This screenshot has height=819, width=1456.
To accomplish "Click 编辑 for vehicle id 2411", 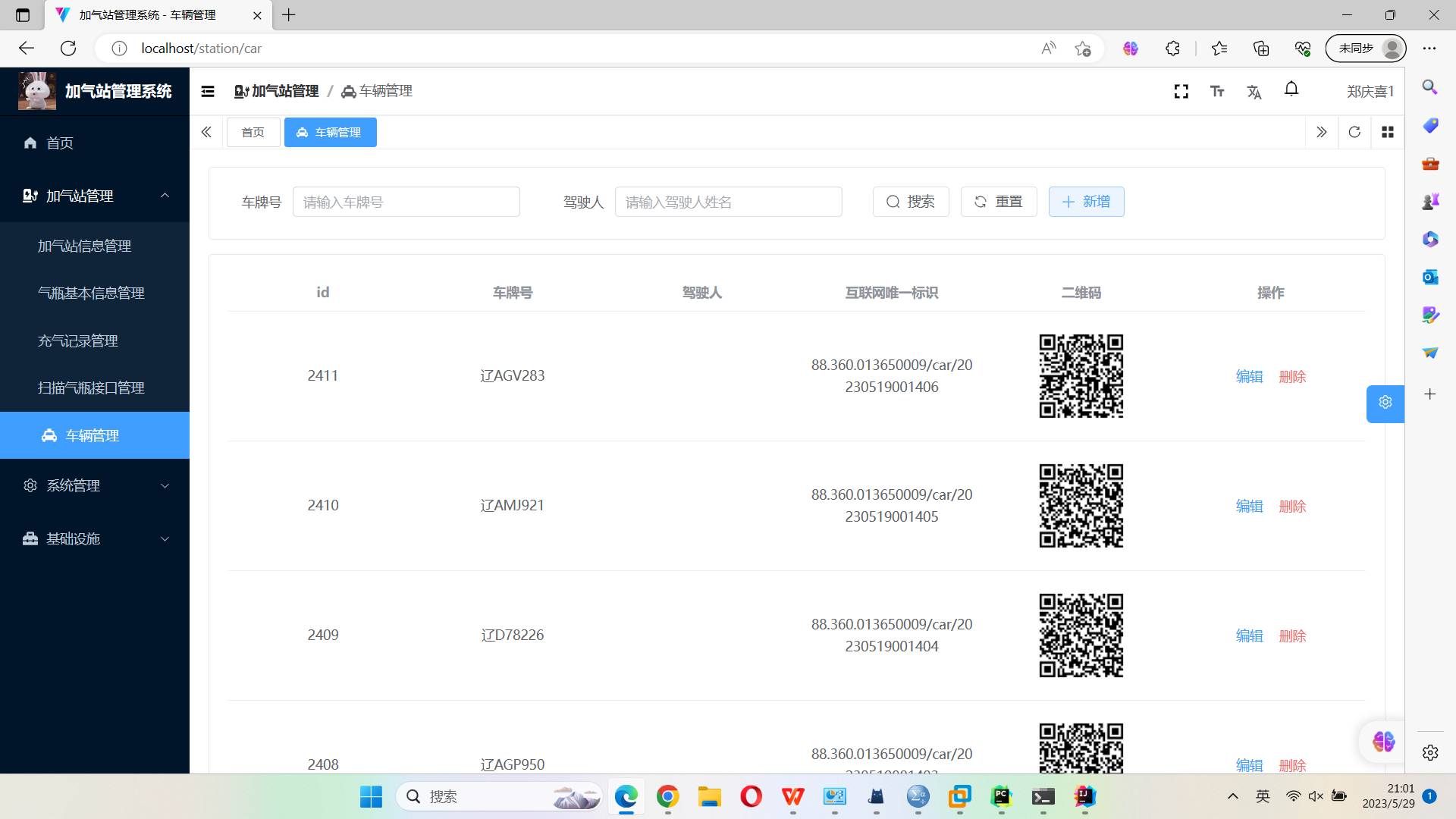I will 1249,376.
